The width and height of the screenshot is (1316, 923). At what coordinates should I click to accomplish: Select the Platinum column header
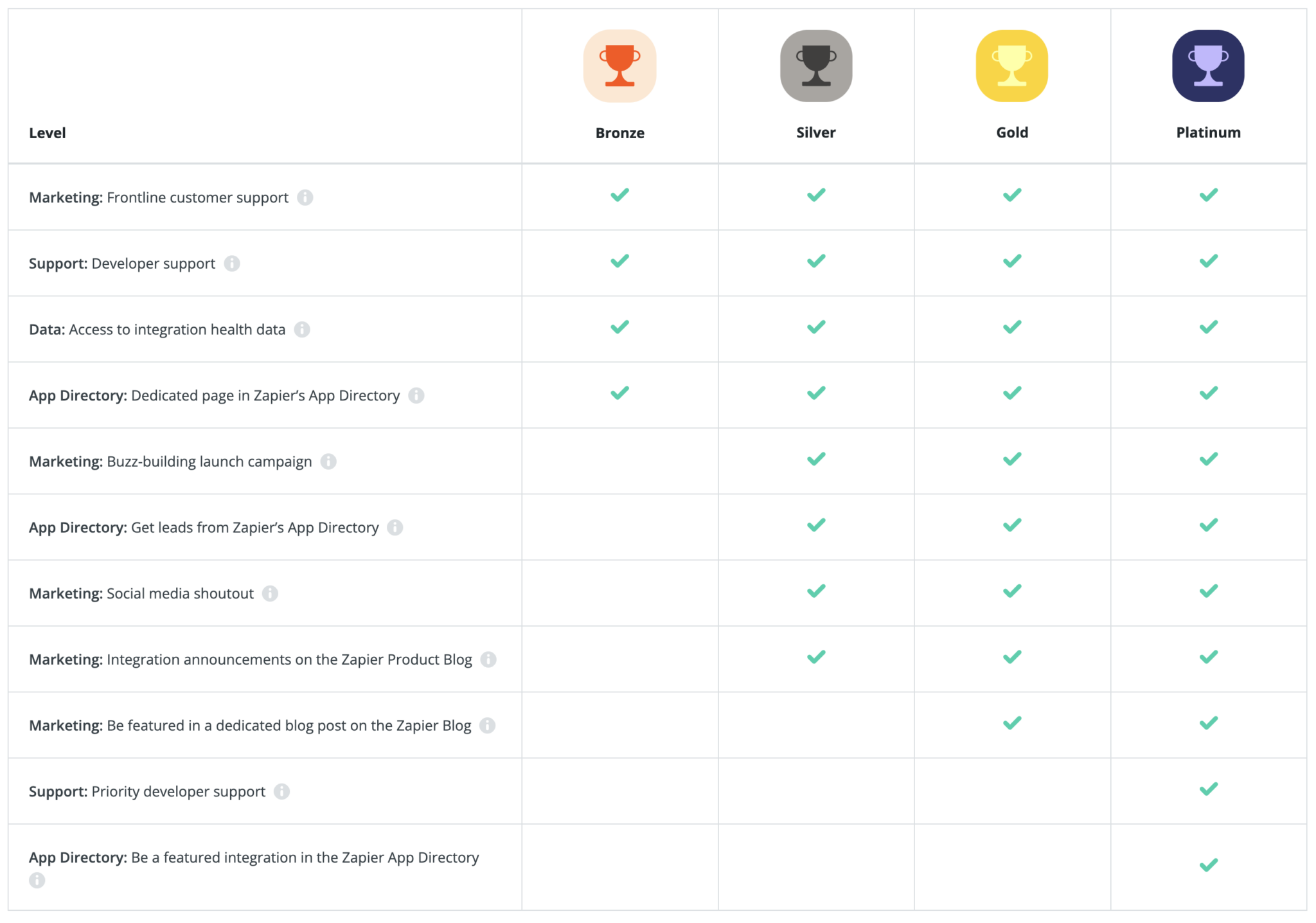[1208, 132]
